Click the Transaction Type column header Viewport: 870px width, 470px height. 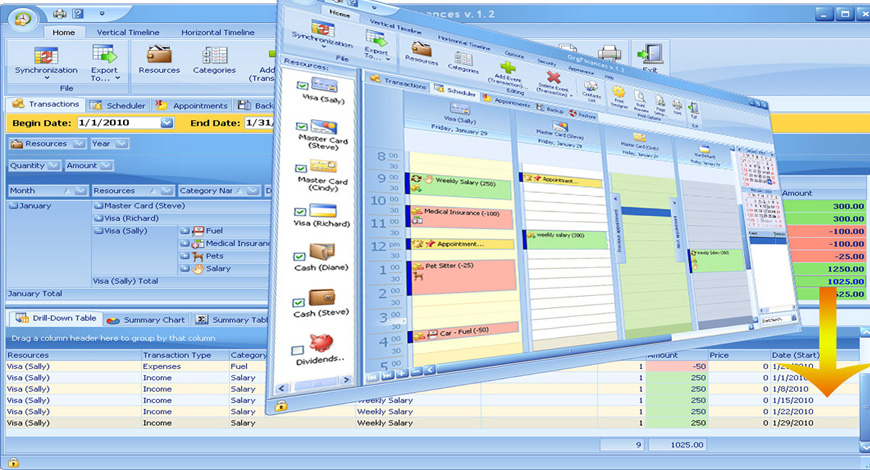176,355
